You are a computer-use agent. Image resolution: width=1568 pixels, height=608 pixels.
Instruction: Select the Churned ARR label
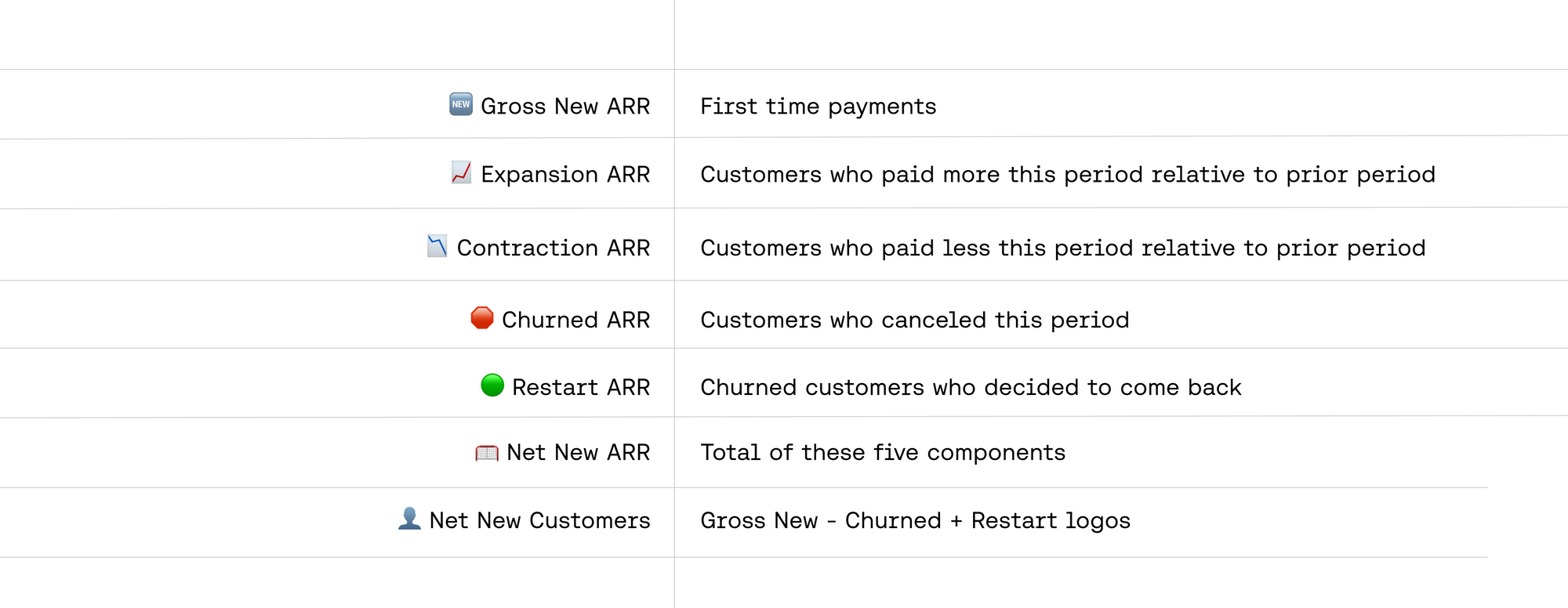[576, 320]
